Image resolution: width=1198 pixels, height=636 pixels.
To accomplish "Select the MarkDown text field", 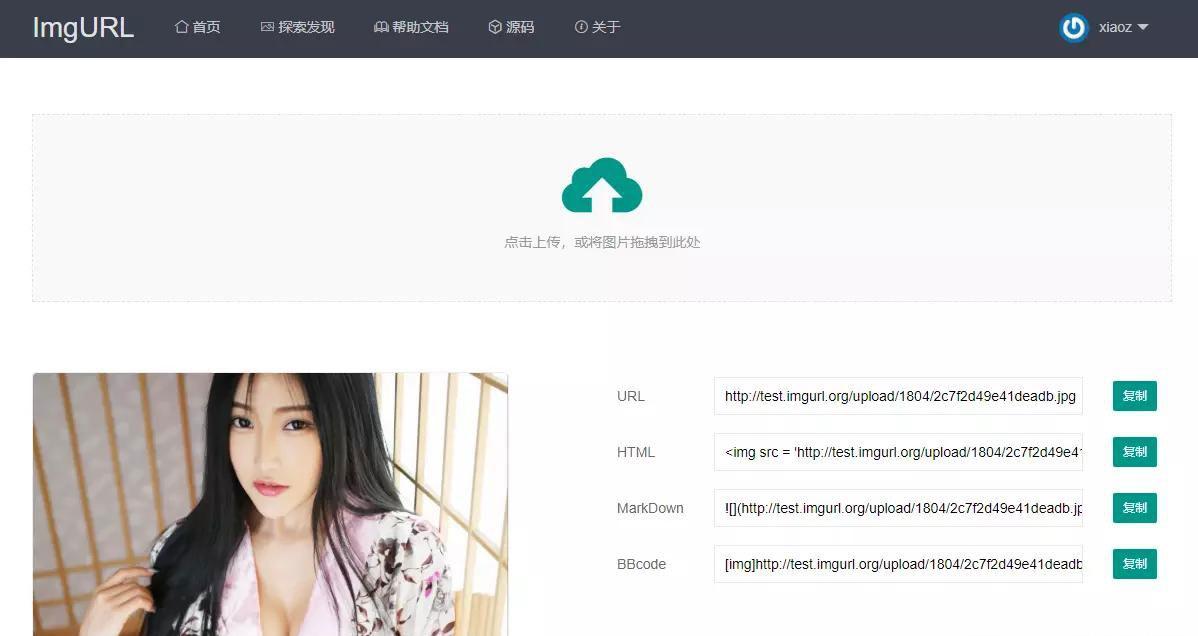I will (898, 508).
